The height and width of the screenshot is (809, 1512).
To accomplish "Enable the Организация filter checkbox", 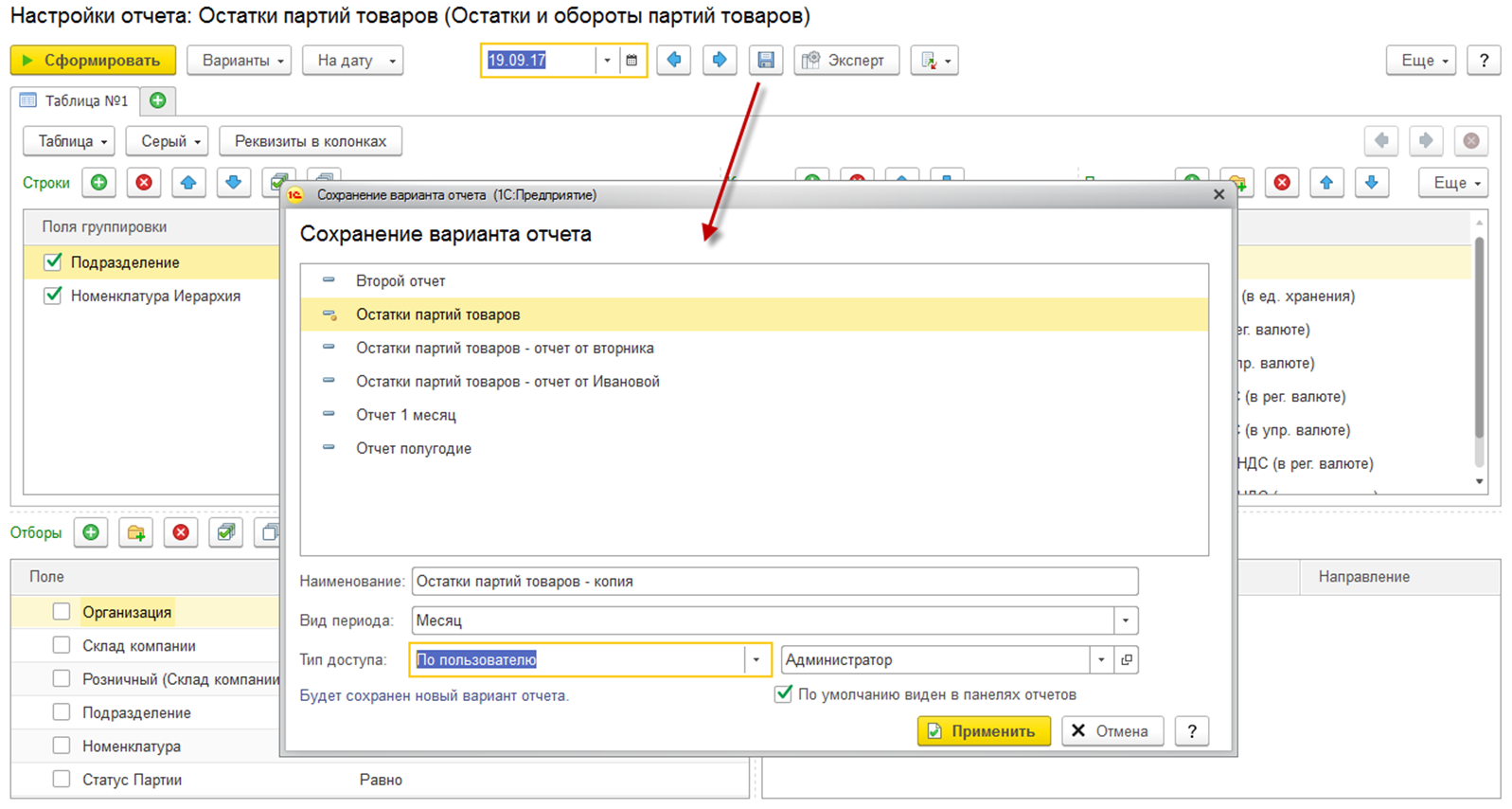I will tap(62, 612).
